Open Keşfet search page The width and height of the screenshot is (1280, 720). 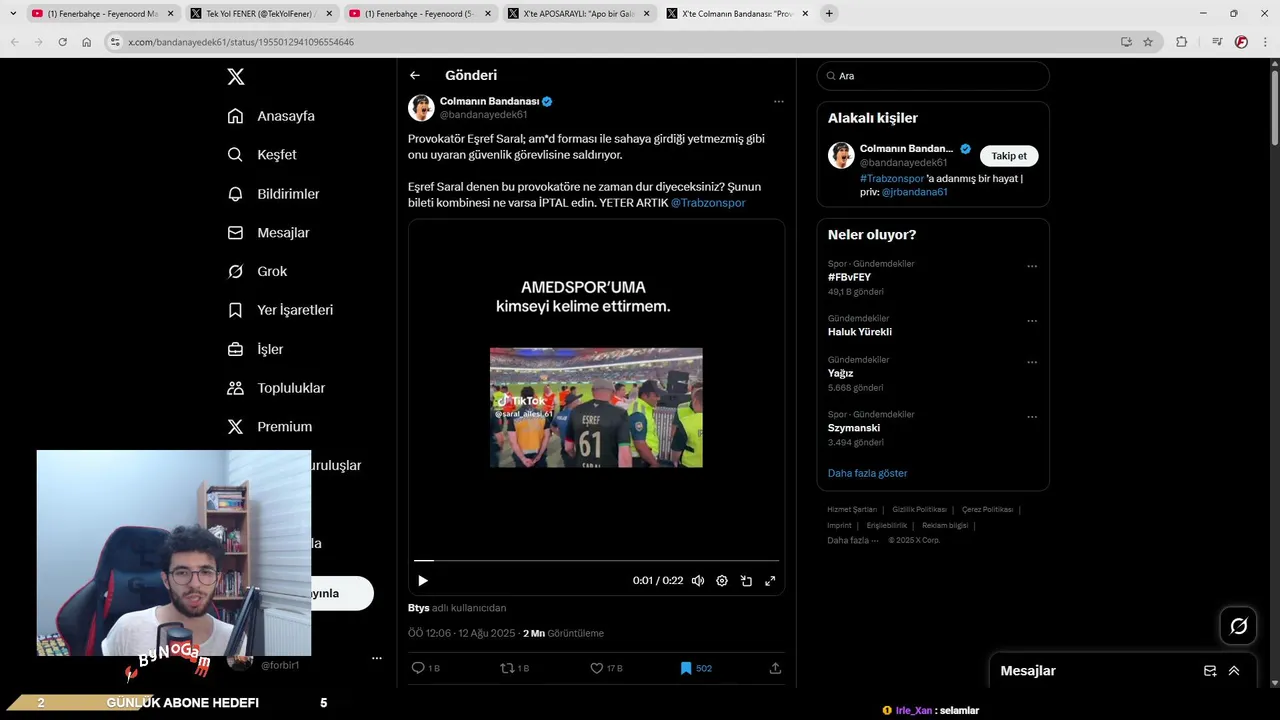pos(262,155)
